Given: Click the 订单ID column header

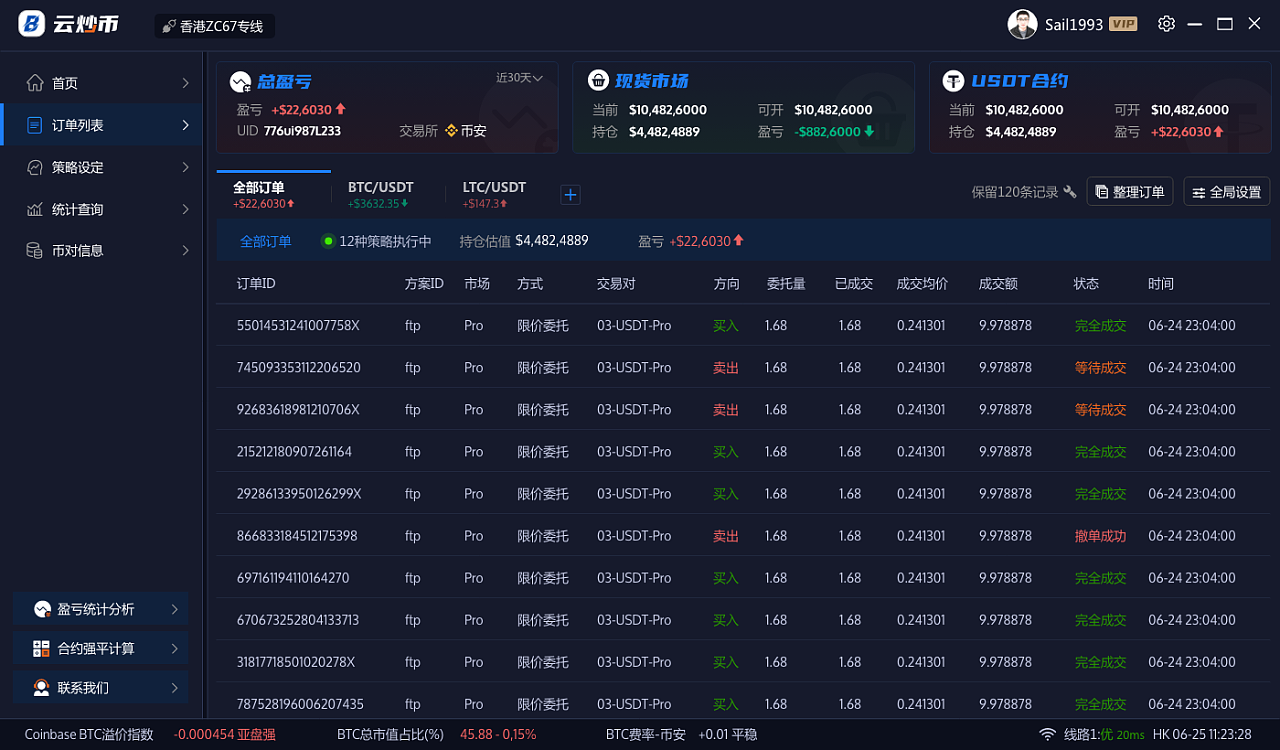Looking at the screenshot, I should [x=256, y=284].
